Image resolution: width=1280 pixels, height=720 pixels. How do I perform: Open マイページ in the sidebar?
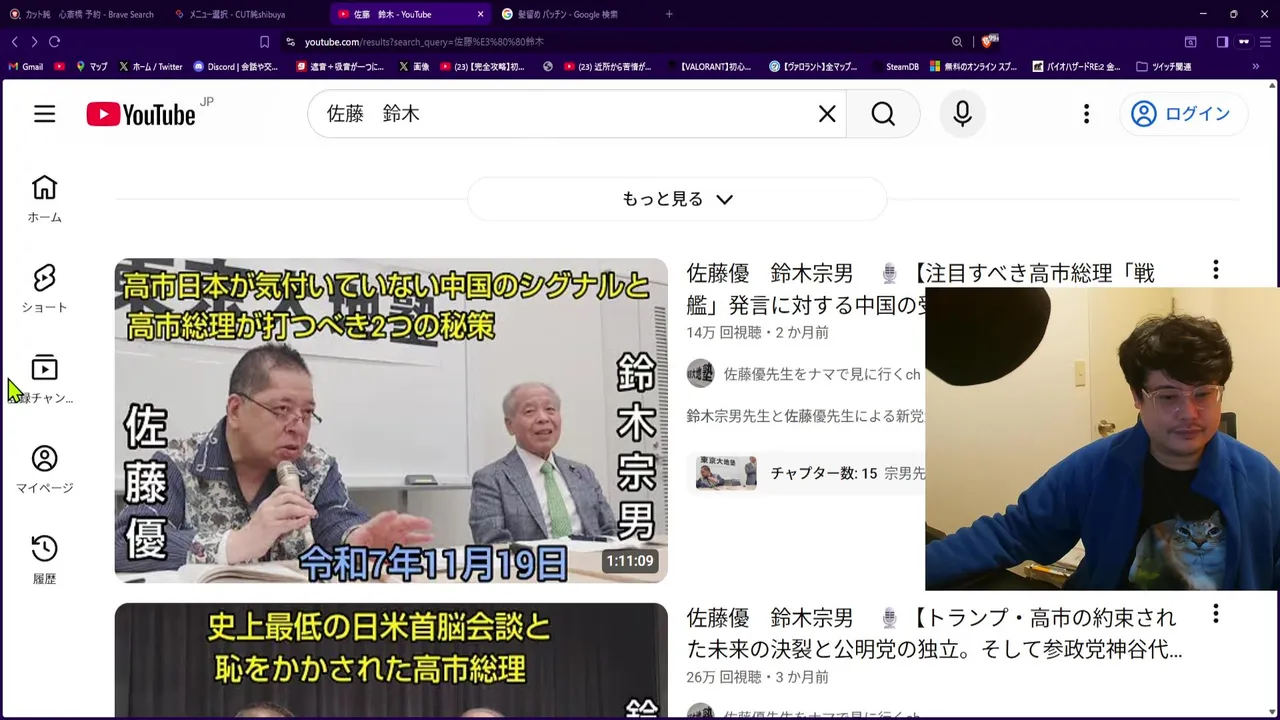coord(44,470)
